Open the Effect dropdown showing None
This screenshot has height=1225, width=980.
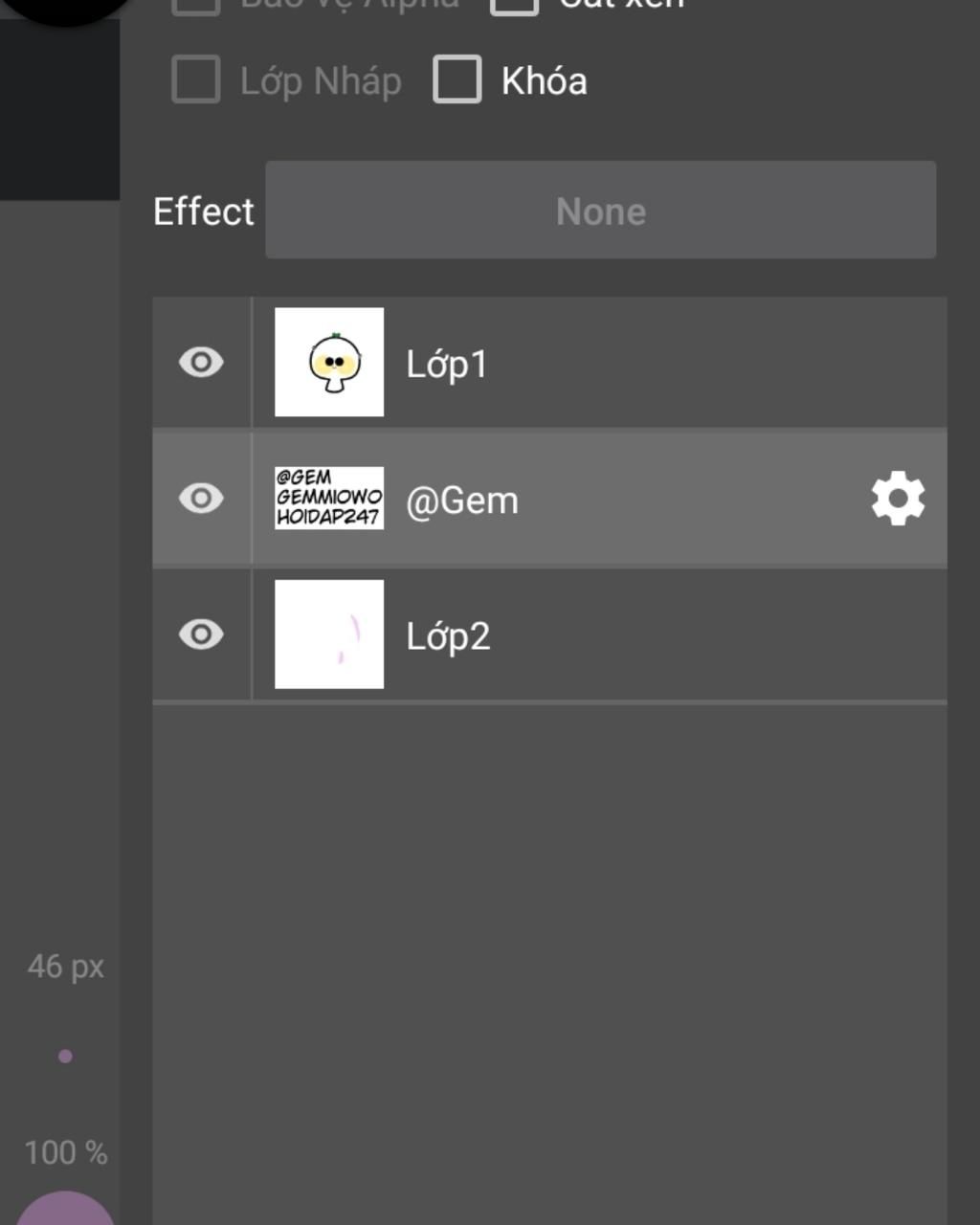601,210
